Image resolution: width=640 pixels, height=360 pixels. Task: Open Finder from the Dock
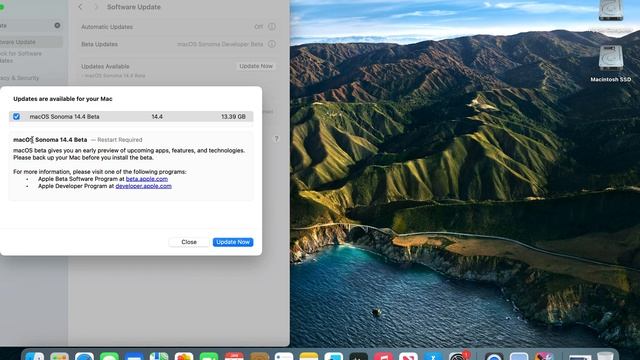35,356
